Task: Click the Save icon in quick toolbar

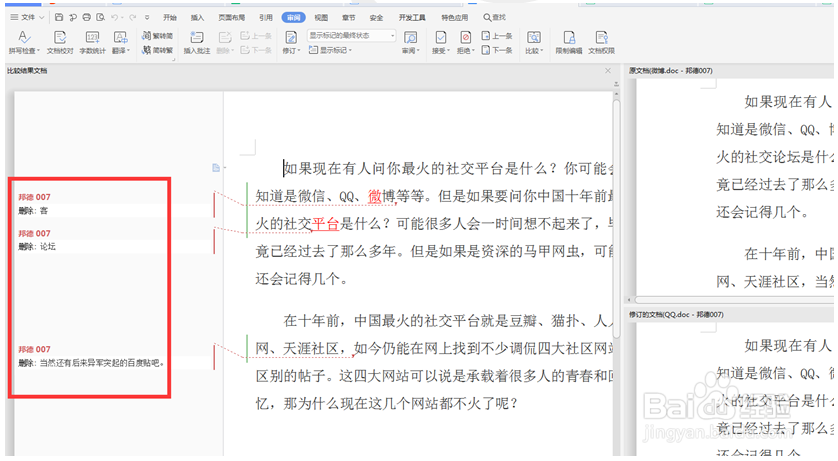Action: (59, 17)
